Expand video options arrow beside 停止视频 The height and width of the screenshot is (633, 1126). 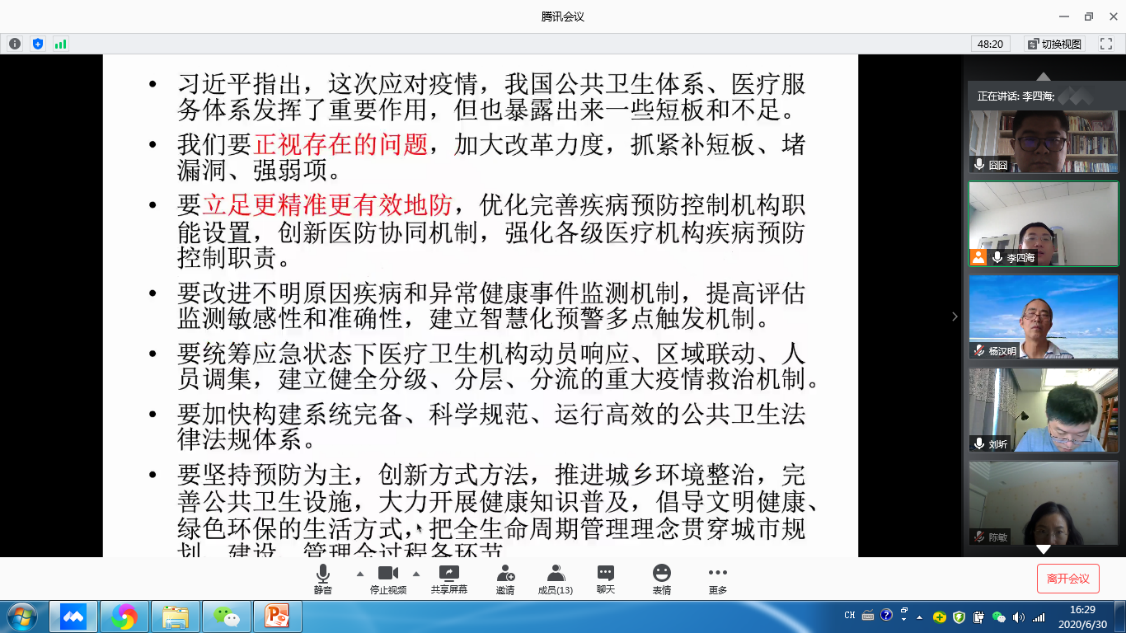pyautogui.click(x=416, y=574)
